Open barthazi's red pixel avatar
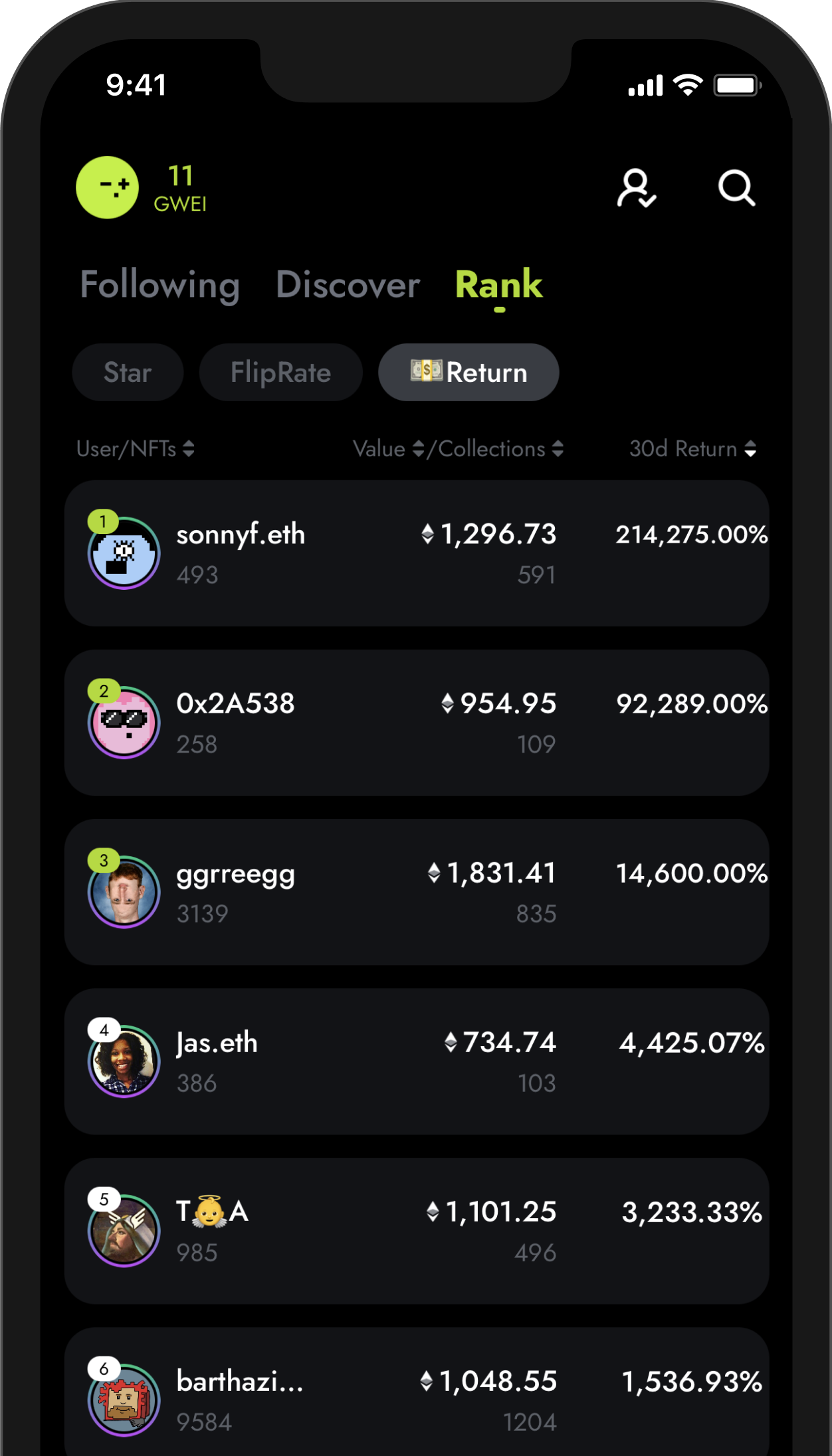The height and width of the screenshot is (1456, 832). (x=124, y=1400)
